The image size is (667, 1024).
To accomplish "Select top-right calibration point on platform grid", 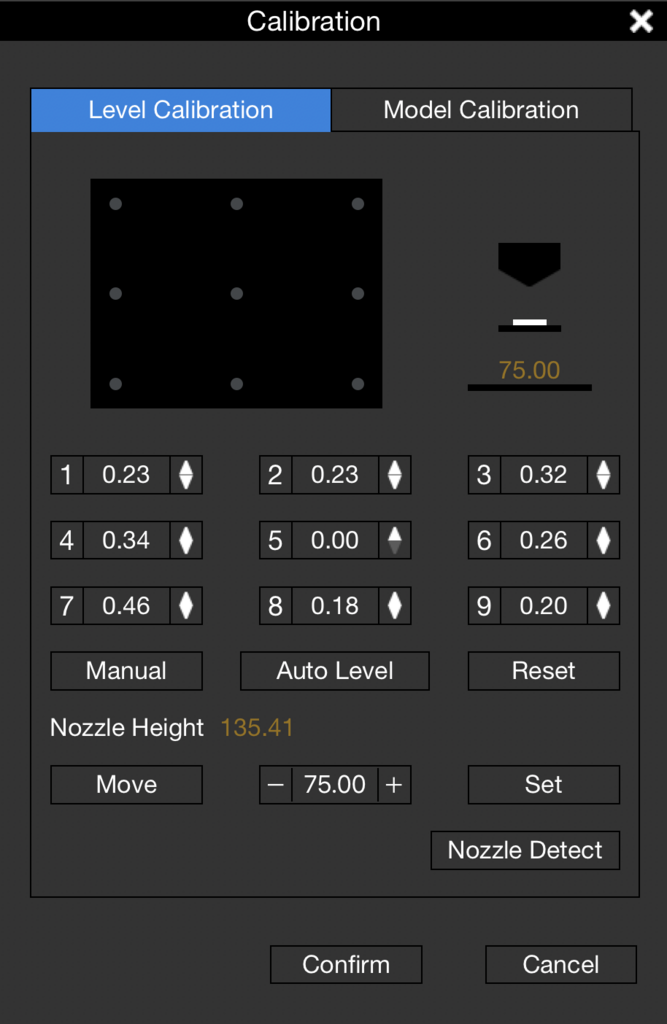I will coord(358,204).
